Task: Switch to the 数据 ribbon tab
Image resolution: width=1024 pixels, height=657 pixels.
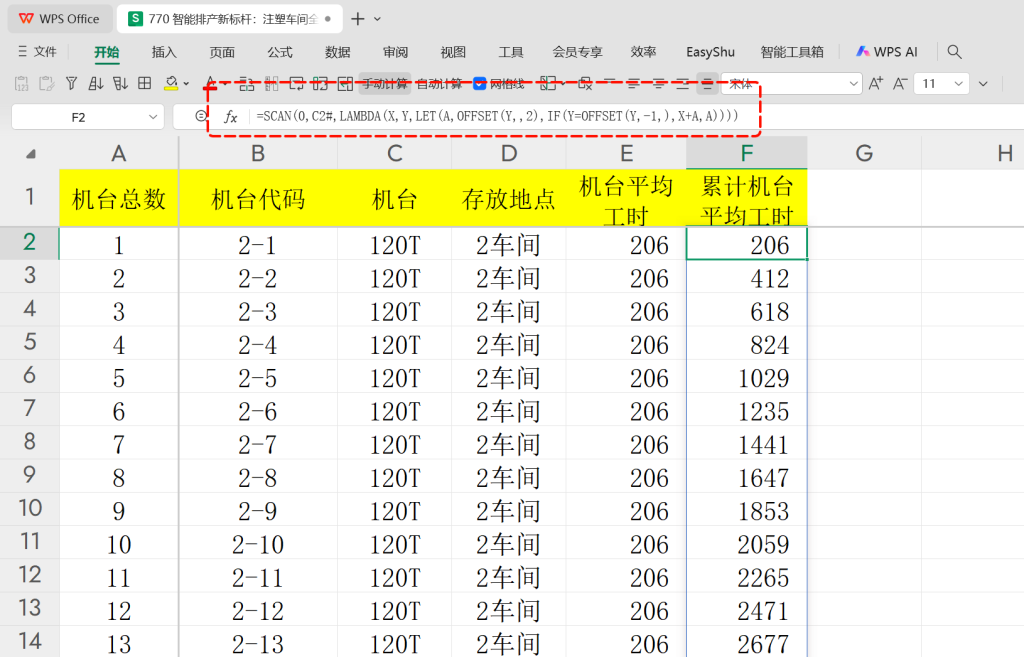Action: [x=338, y=52]
